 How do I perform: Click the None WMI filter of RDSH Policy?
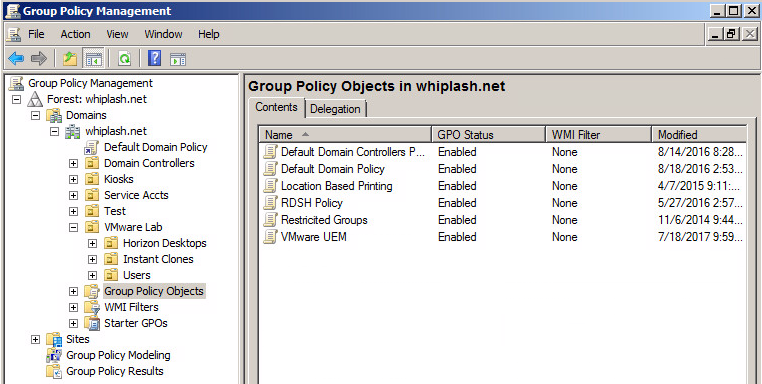(x=564, y=203)
